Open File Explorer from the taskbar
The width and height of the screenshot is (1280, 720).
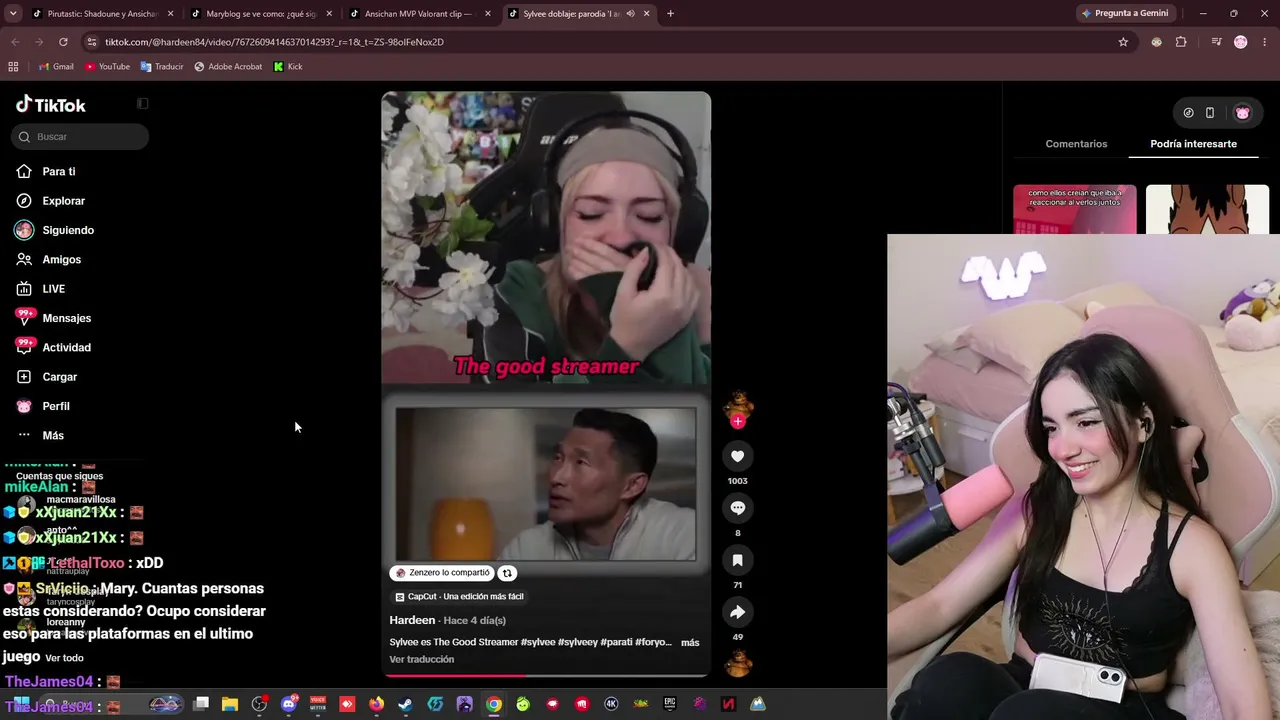pos(230,704)
